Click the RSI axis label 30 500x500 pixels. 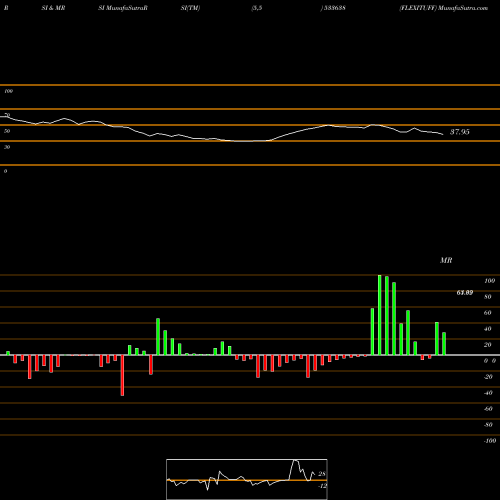coord(7,147)
